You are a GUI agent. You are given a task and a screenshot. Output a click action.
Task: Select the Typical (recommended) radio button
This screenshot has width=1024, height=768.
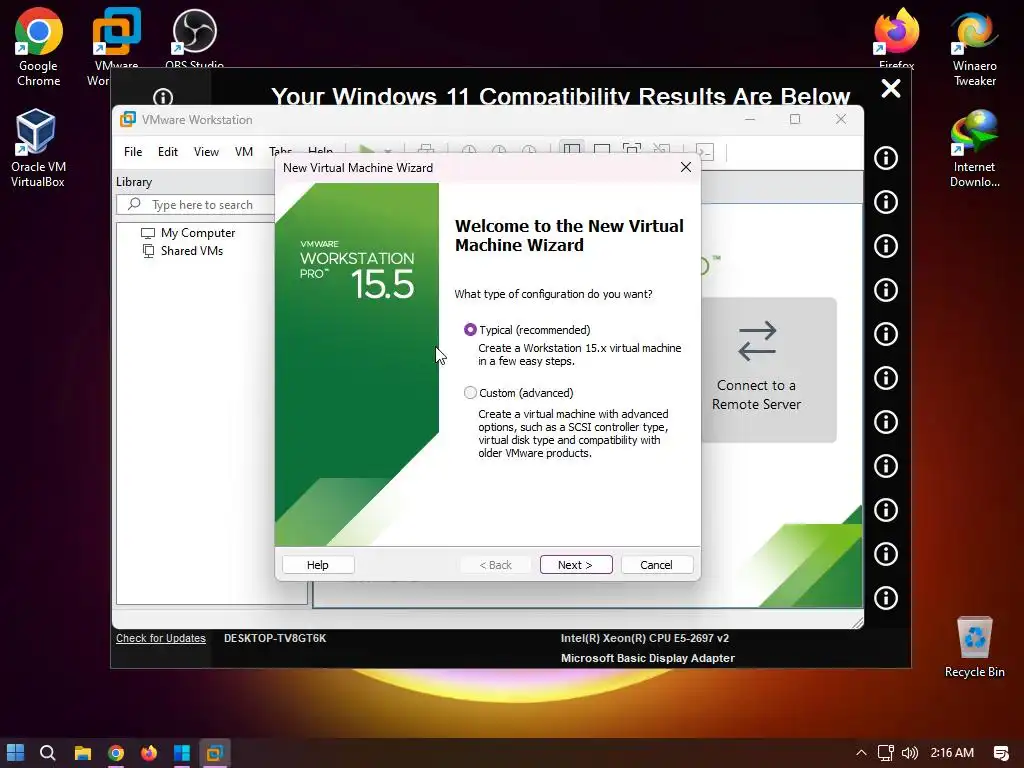[470, 330]
